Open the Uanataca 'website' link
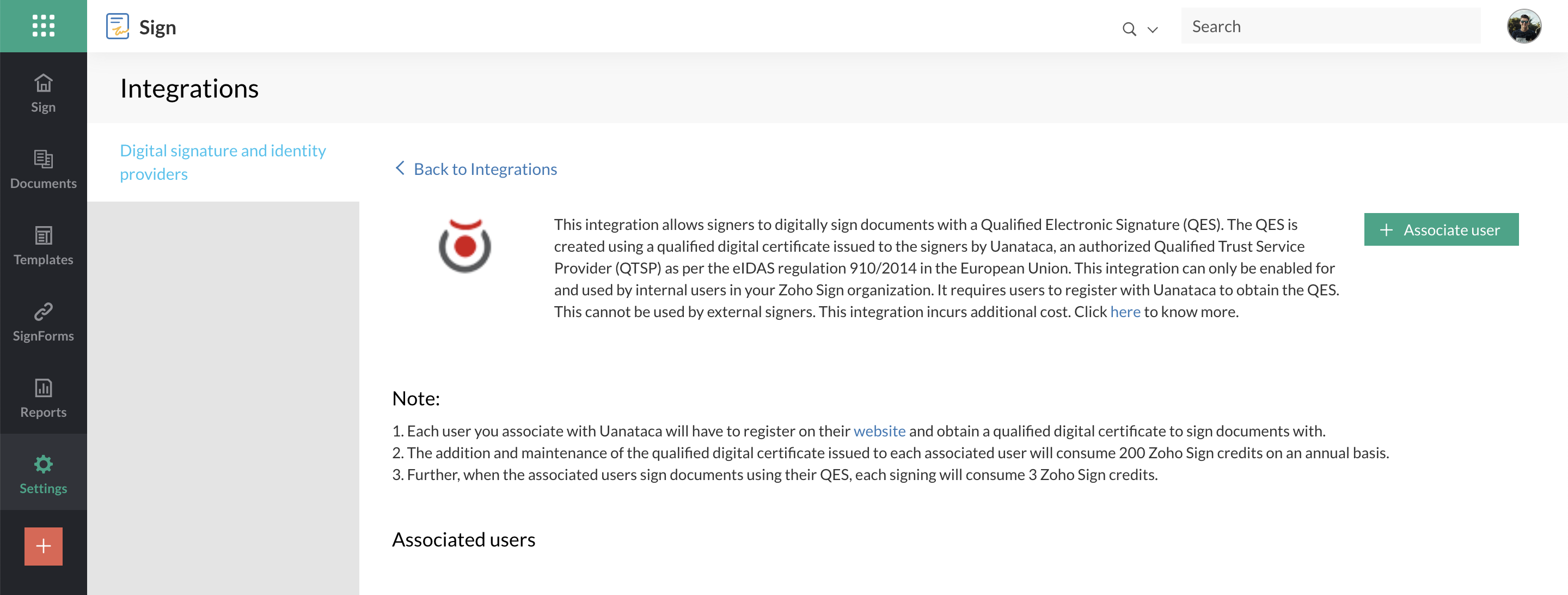 pyautogui.click(x=879, y=431)
